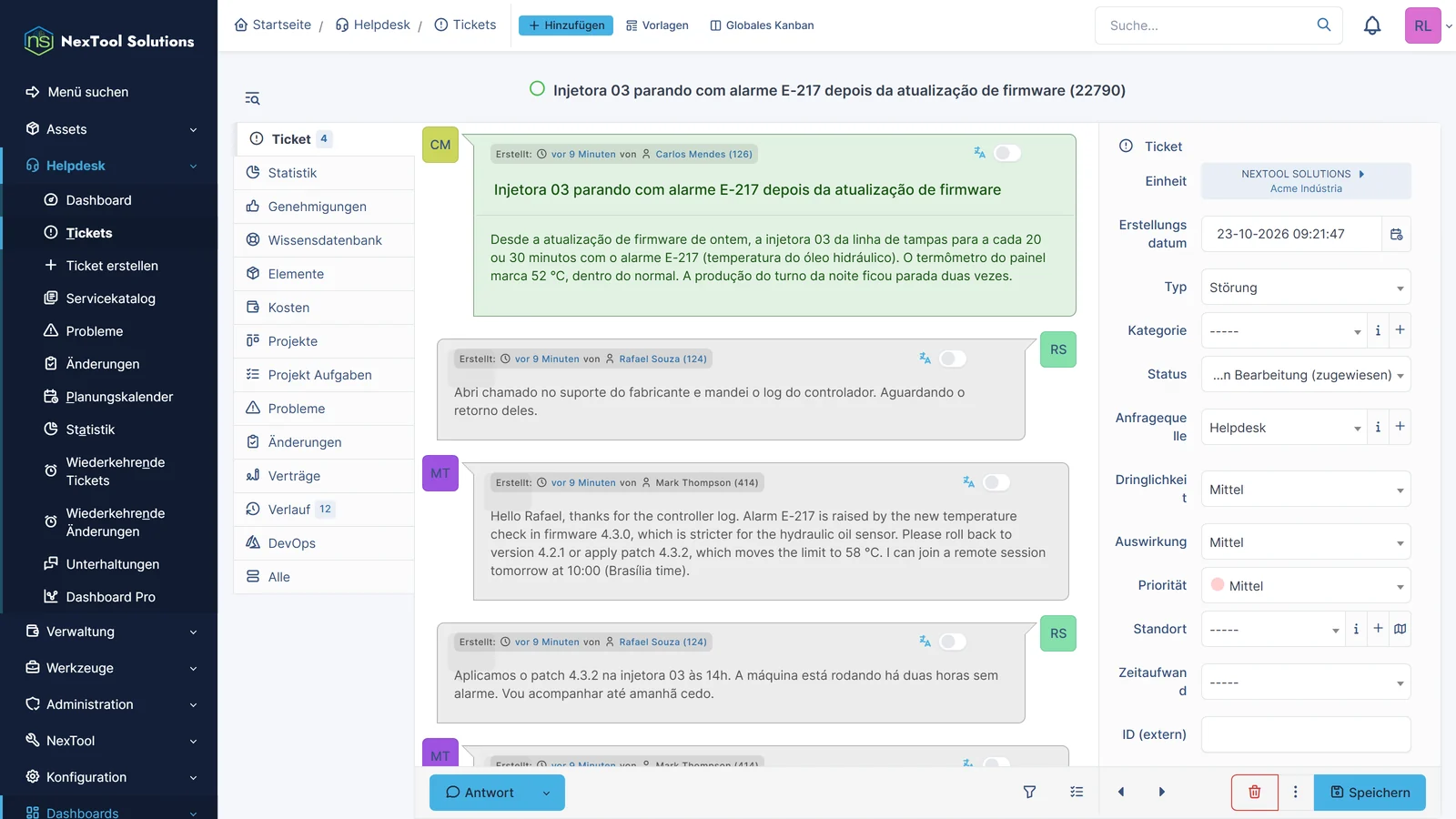
Task: Open the map icon beside Standort
Action: coord(1400,629)
